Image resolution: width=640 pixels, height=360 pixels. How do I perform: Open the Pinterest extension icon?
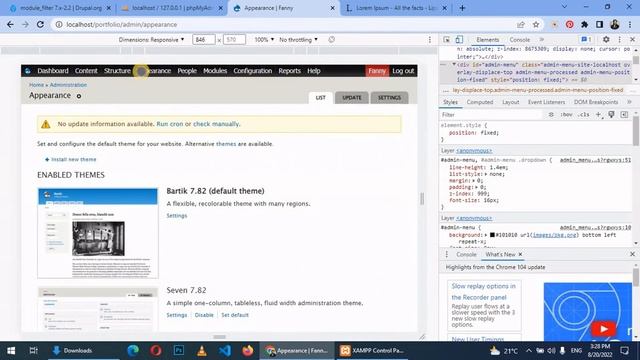570,24
